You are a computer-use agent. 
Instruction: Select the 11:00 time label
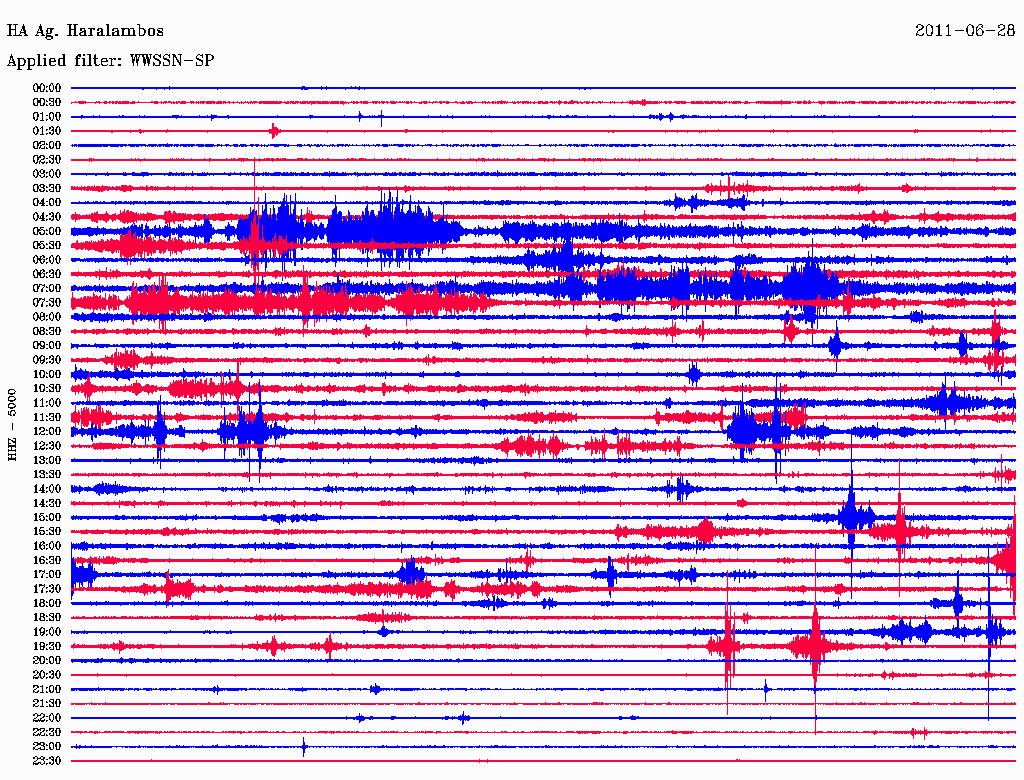(47, 403)
